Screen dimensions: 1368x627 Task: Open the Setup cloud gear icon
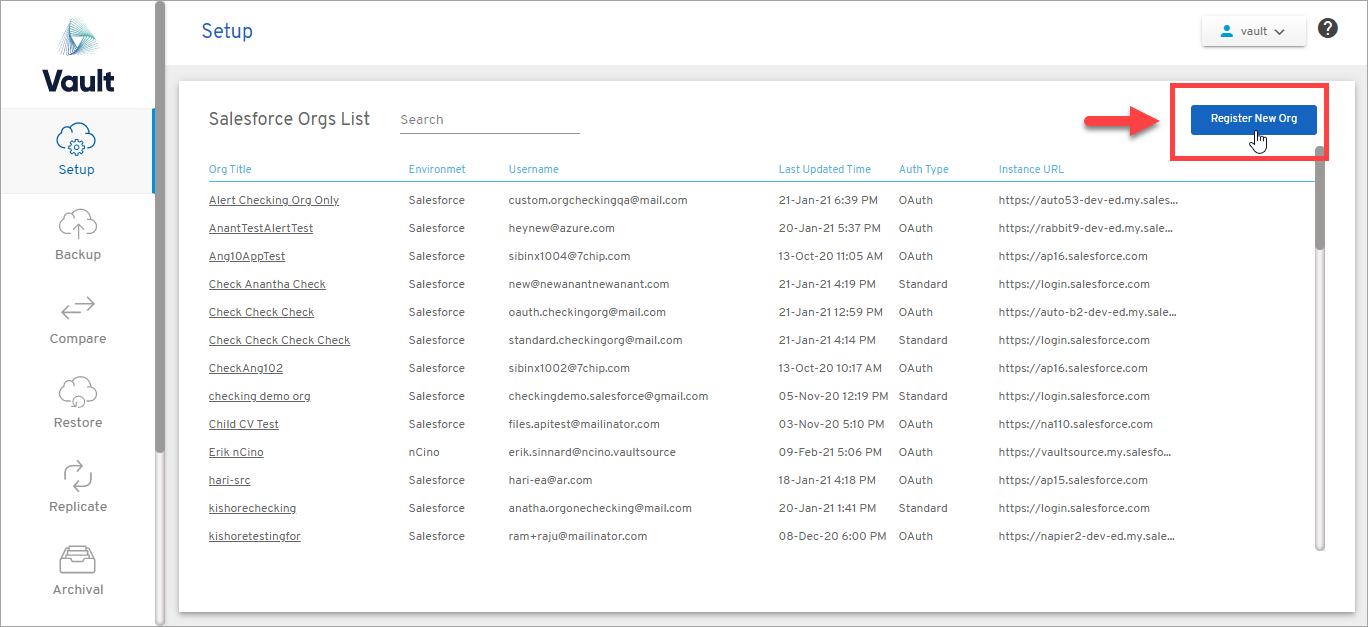(x=77, y=137)
